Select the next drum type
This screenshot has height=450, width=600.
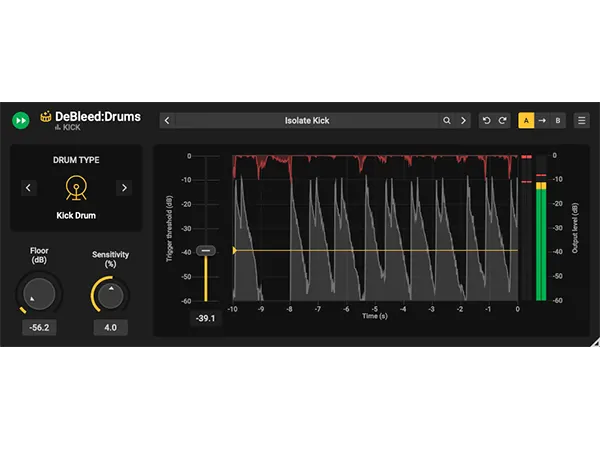[x=124, y=188]
